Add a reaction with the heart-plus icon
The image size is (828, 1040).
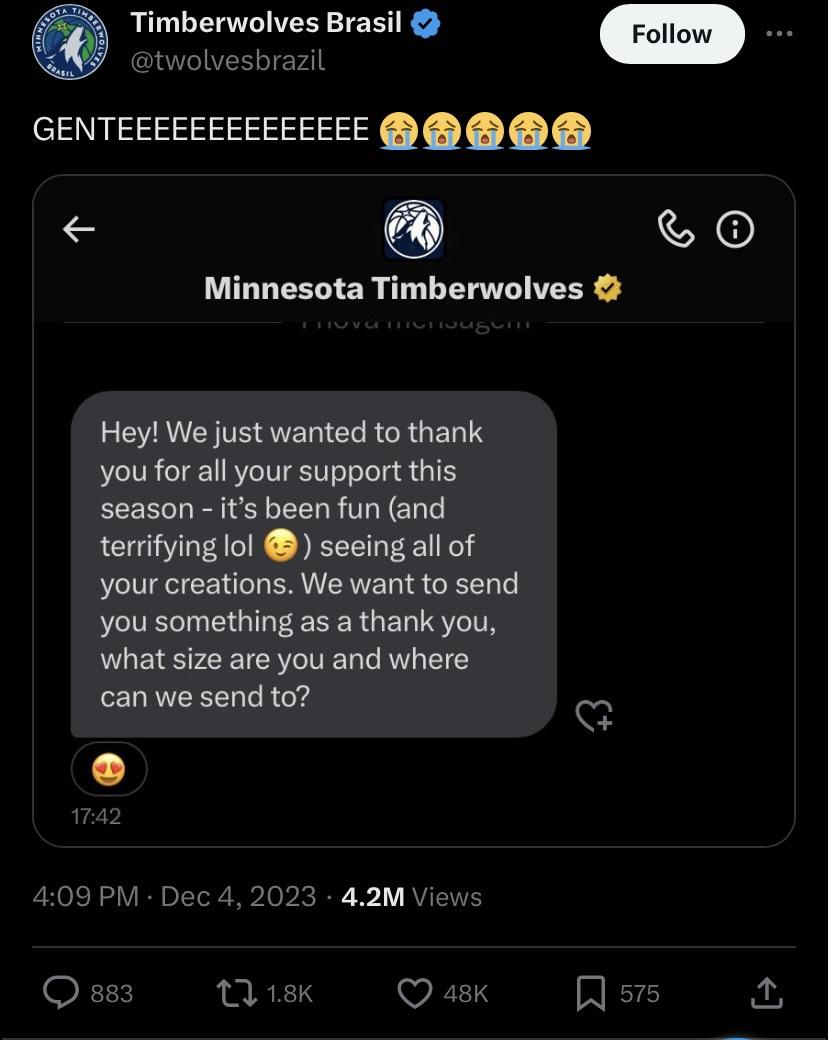(594, 715)
